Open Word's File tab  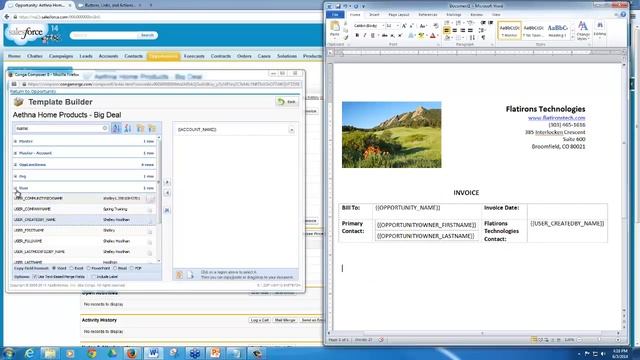click(x=335, y=15)
